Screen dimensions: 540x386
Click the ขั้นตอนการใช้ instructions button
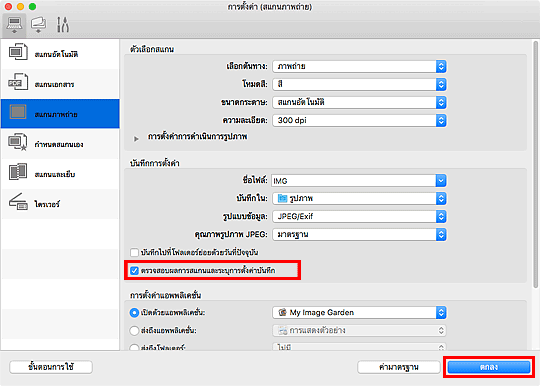coord(51,367)
